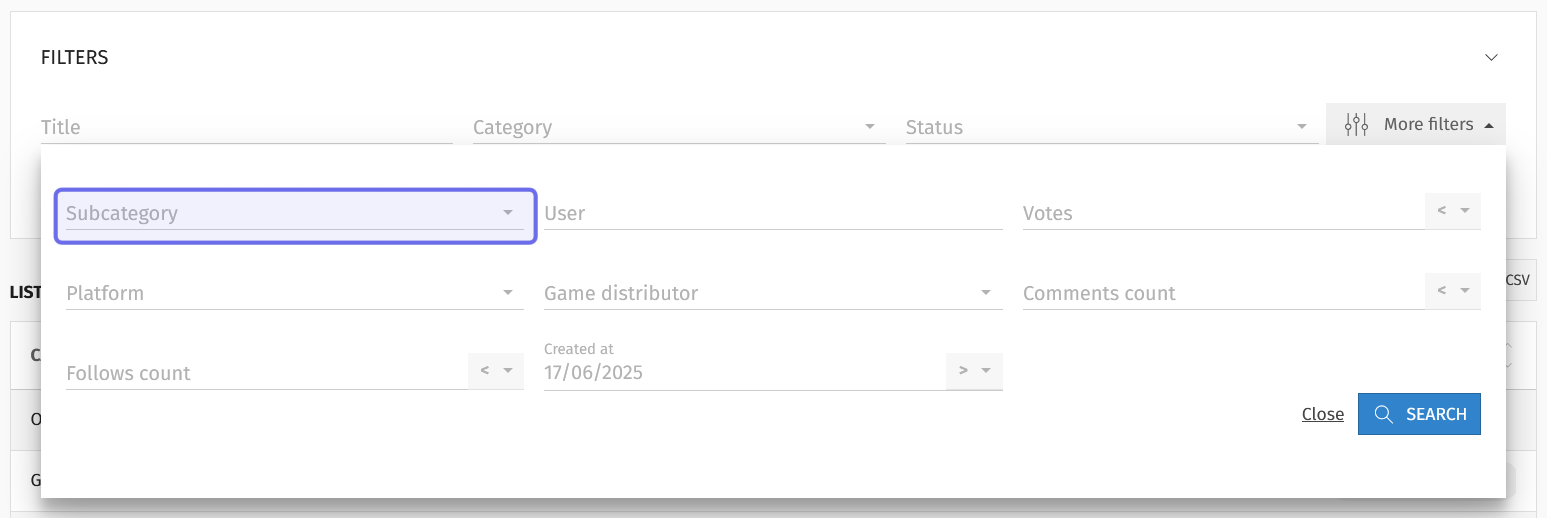Screen dimensions: 1547x518
Task: Open the Subcategory dropdown
Action: pyautogui.click(x=295, y=214)
